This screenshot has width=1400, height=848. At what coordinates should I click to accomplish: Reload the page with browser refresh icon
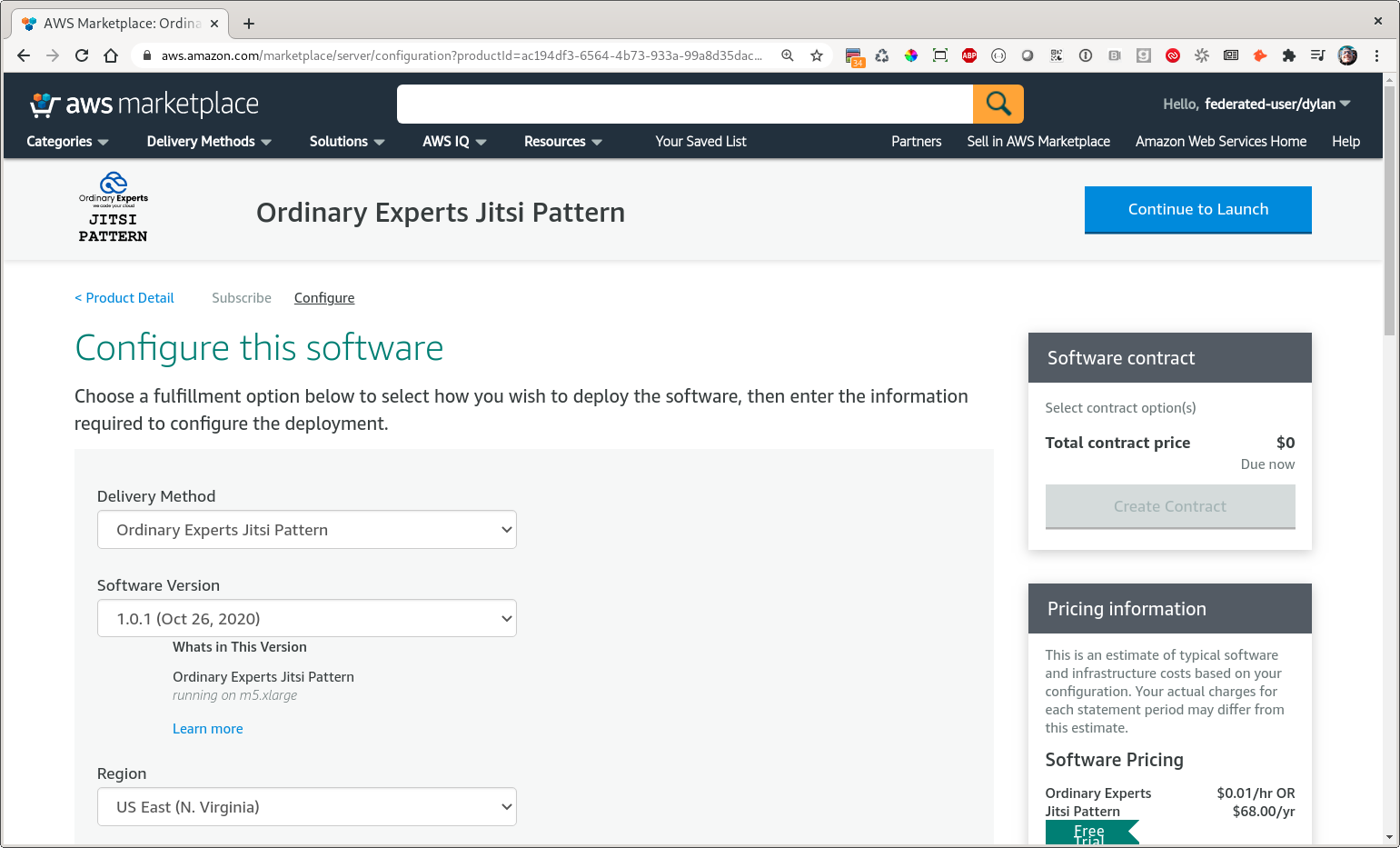pos(82,55)
